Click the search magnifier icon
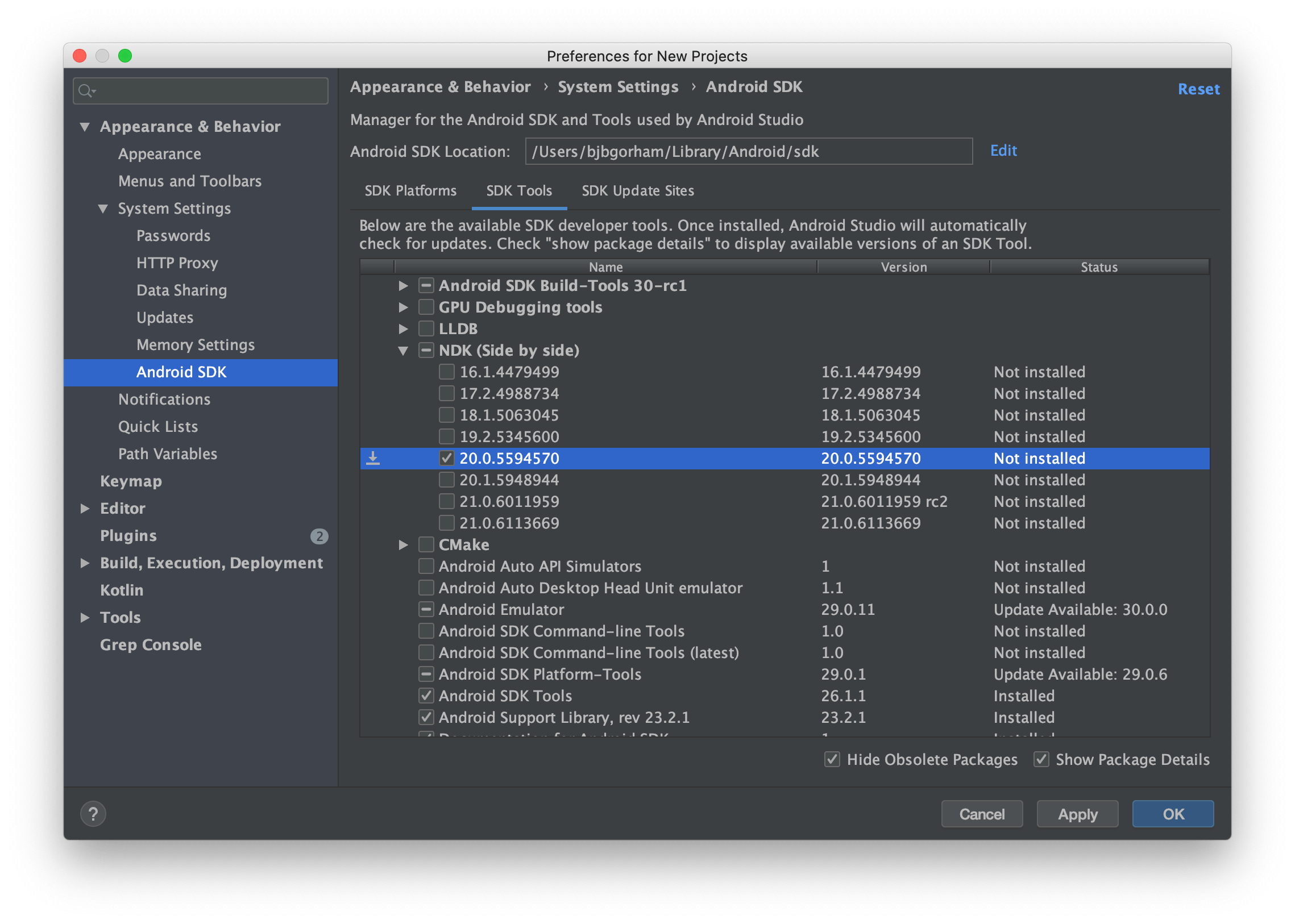 (86, 90)
